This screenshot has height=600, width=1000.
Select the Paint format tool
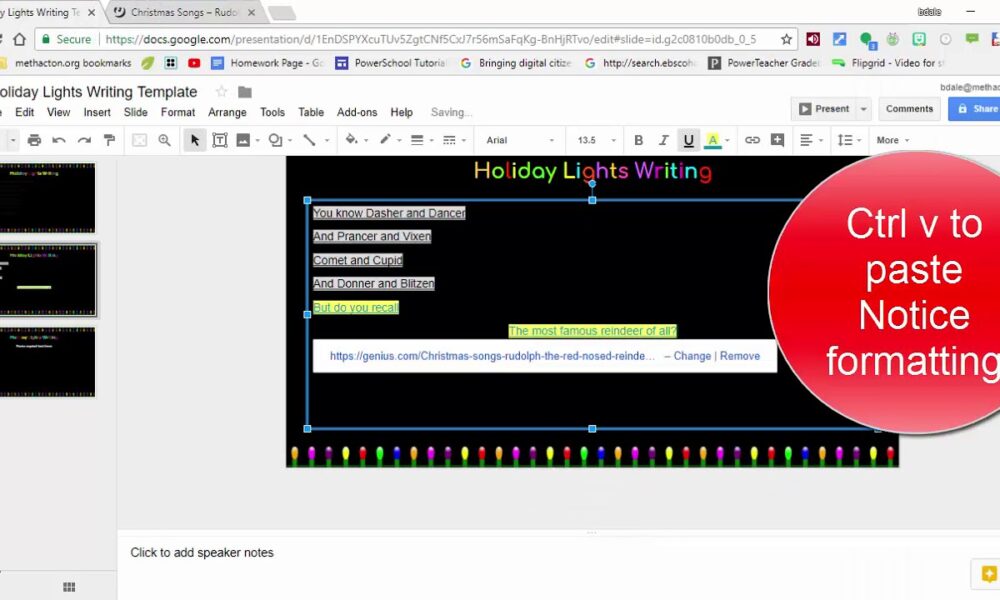(x=110, y=140)
